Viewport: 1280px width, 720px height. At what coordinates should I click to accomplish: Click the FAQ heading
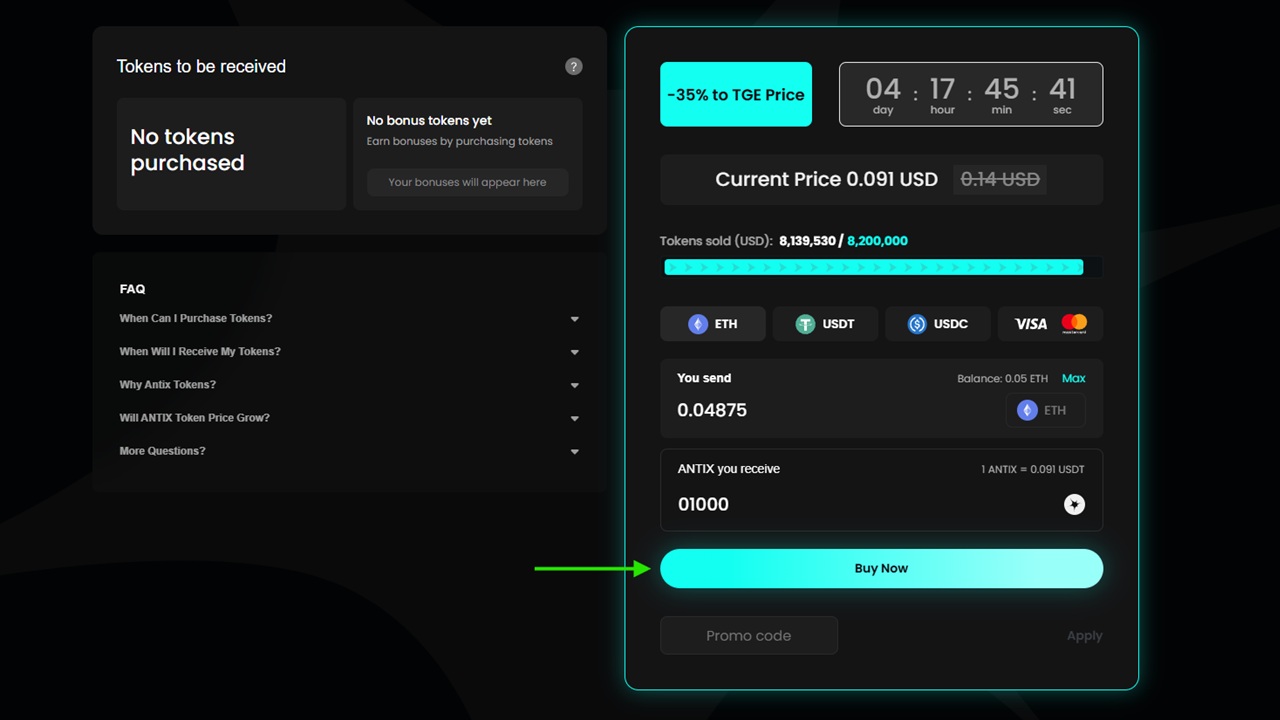coord(132,289)
